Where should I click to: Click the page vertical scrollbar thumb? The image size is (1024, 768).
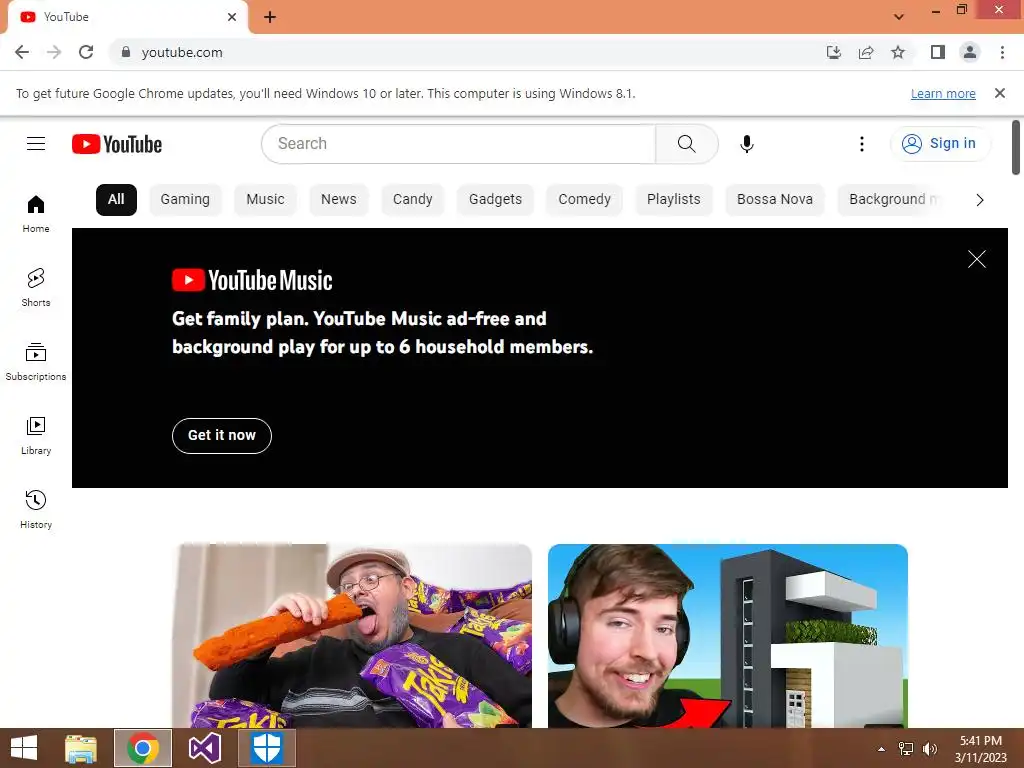point(1016,148)
